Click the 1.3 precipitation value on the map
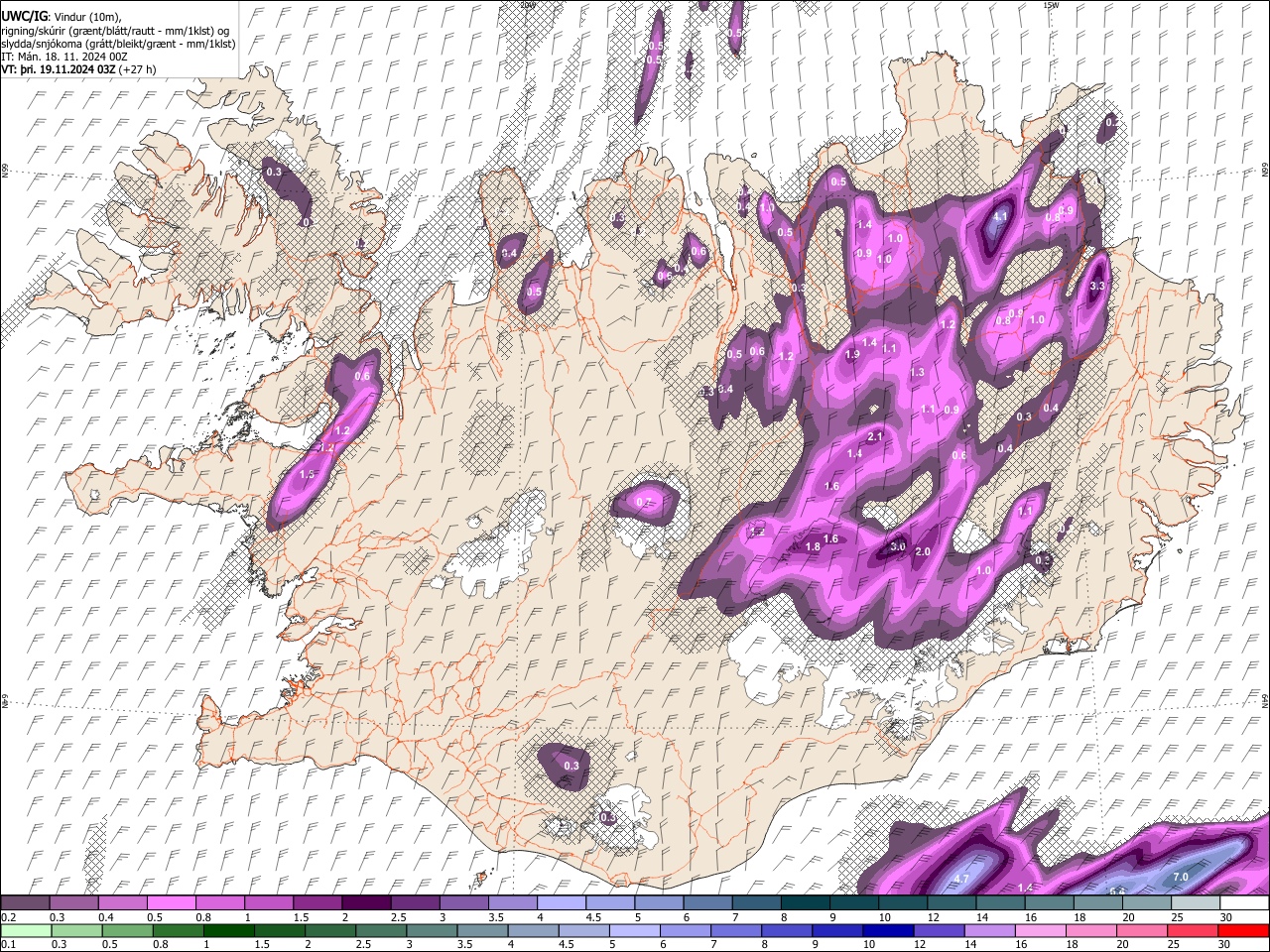 [x=918, y=373]
